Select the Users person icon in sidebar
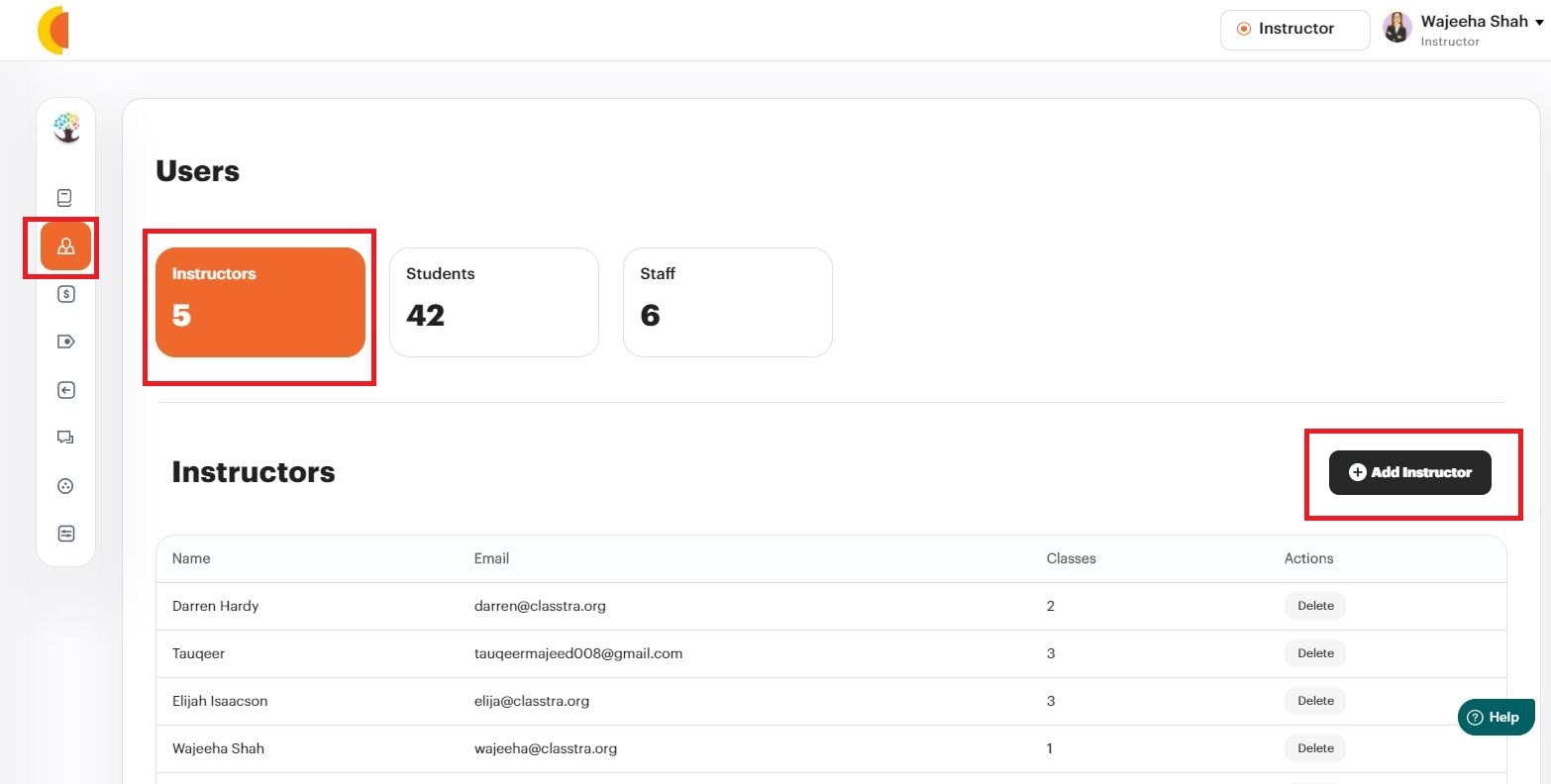The width and height of the screenshot is (1551, 784). pos(66,246)
